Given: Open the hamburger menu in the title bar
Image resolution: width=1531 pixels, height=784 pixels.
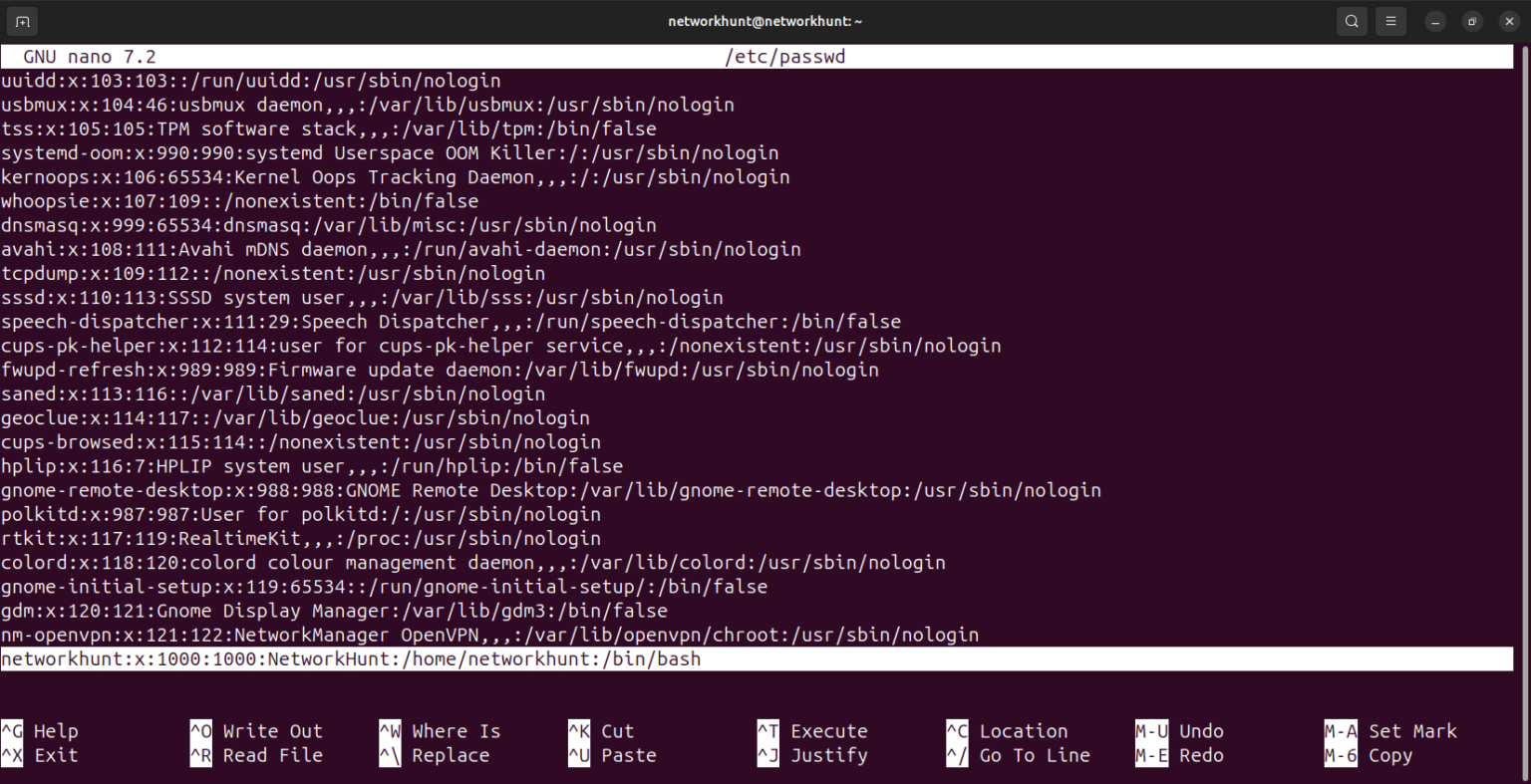Looking at the screenshot, I should click(x=1390, y=21).
